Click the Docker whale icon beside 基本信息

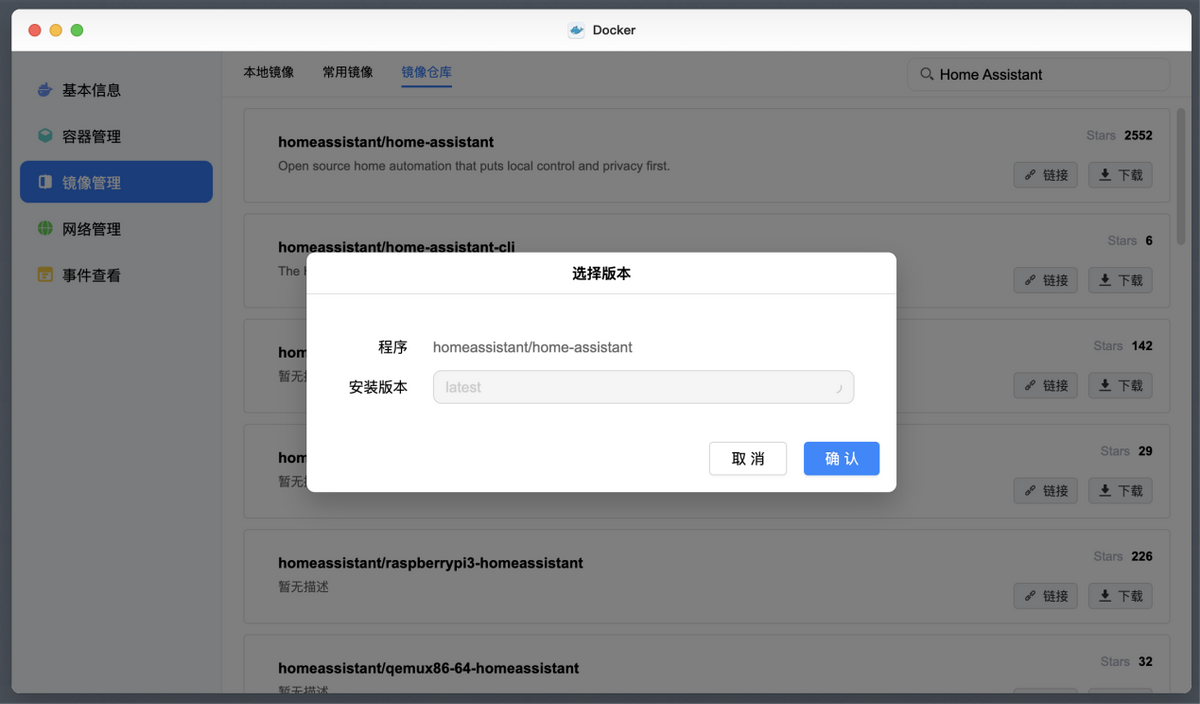click(45, 90)
